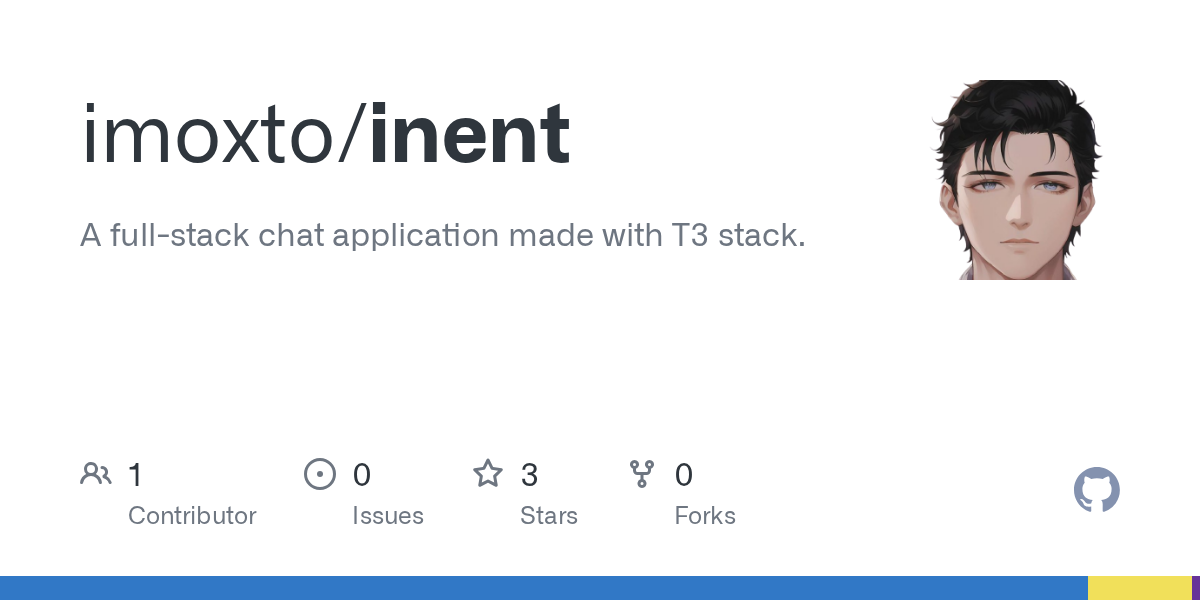This screenshot has height=600, width=1200.
Task: Click the issues count beside circle icon
Action: 362,475
